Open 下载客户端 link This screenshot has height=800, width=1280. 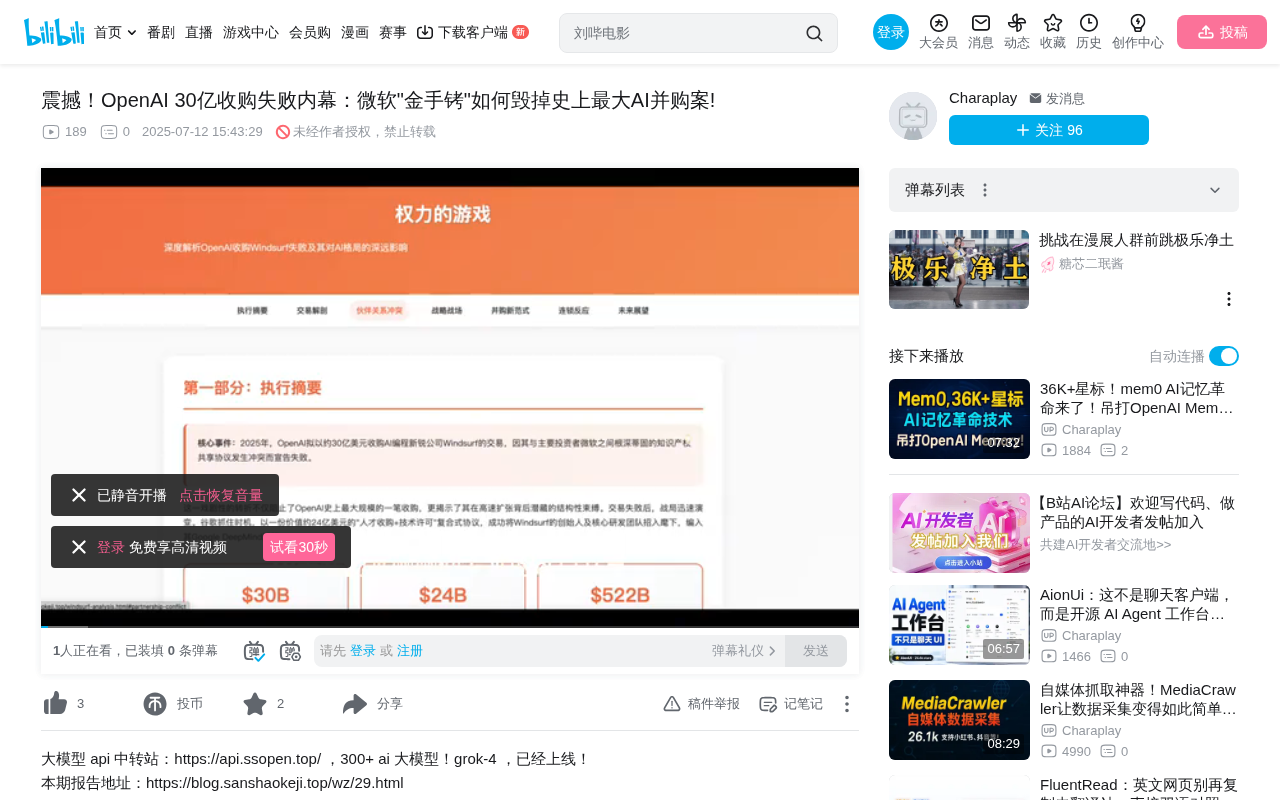473,32
